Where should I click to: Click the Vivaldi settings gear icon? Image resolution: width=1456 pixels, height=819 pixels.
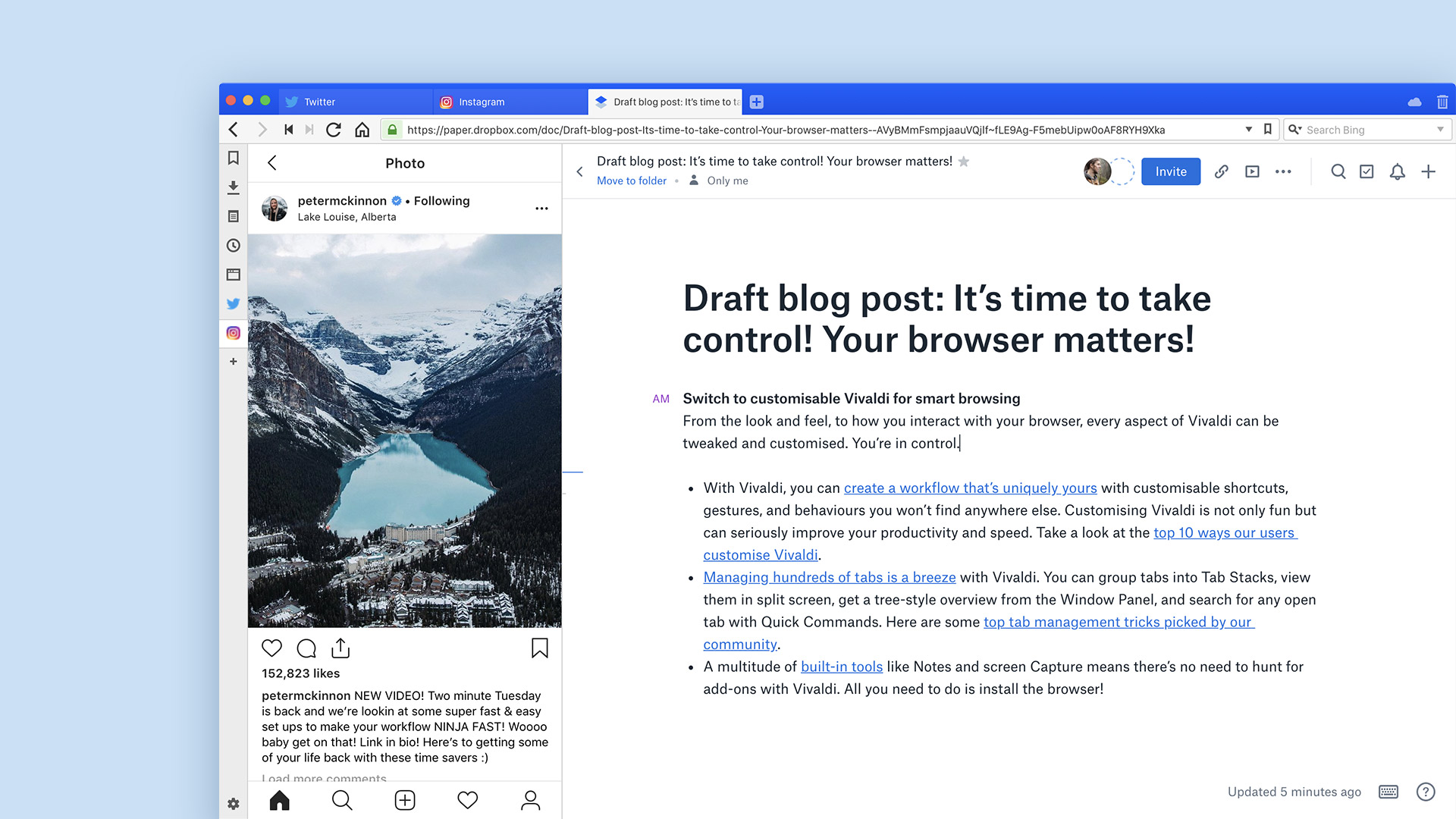point(233,804)
